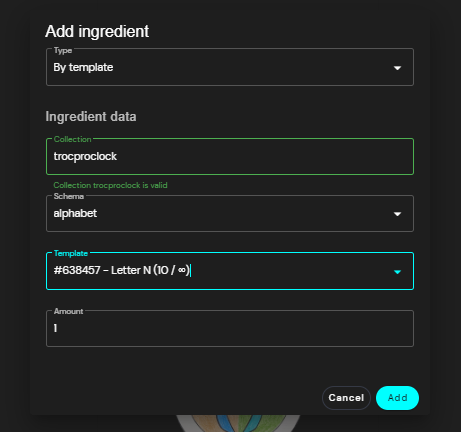Viewport: 461px width, 432px height.
Task: Click the Amount field label
Action: point(68,311)
